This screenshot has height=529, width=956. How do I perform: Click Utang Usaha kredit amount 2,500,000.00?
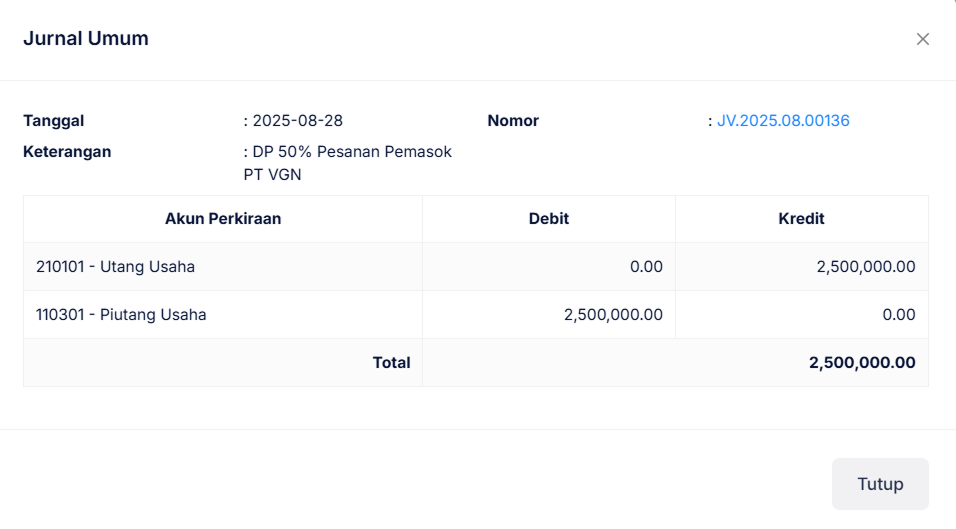[865, 267]
